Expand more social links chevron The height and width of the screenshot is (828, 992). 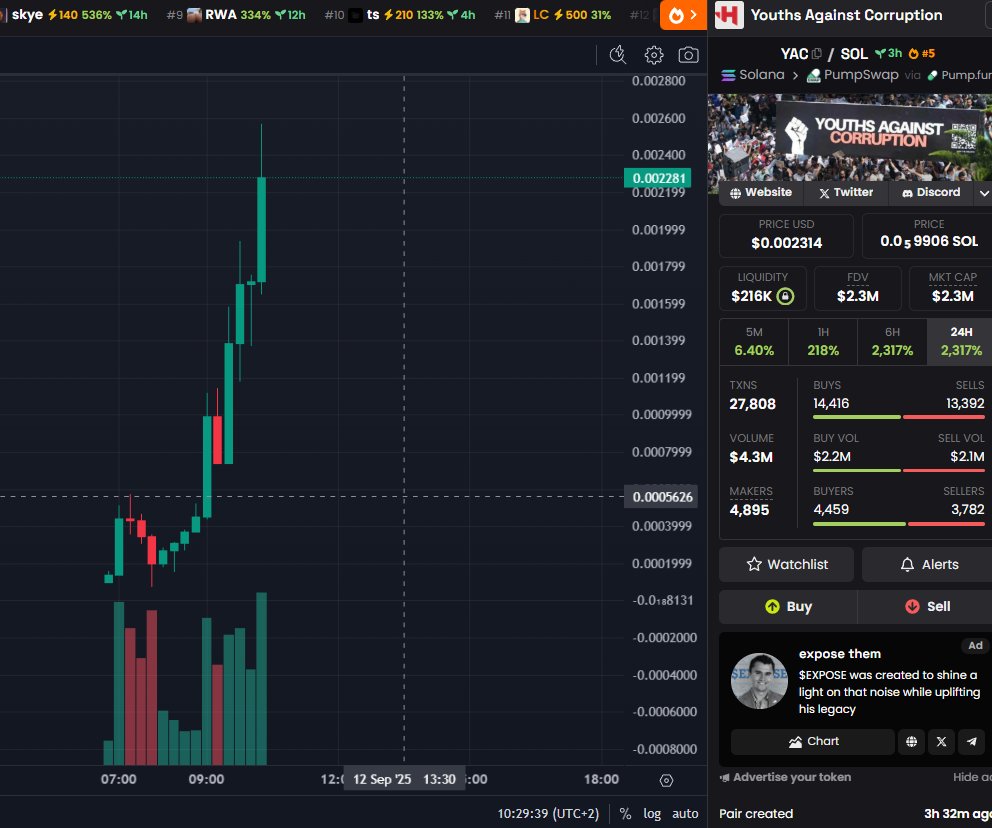click(x=984, y=193)
